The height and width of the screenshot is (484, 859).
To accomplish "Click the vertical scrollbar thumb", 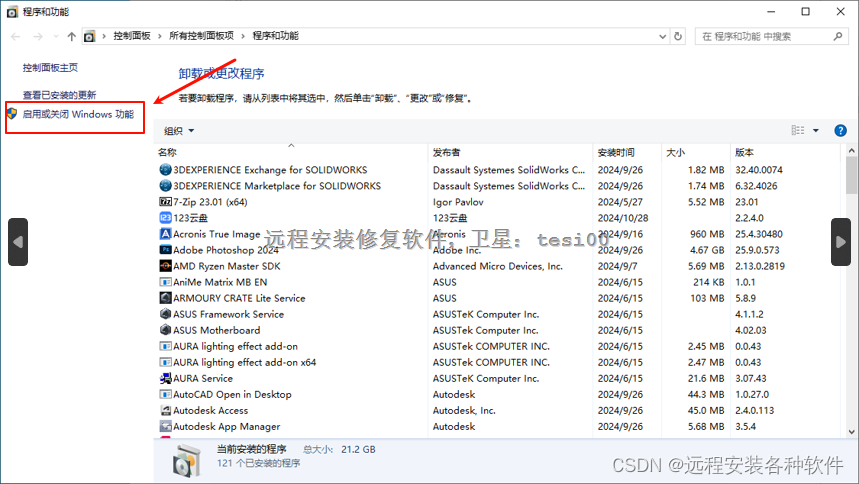I will pyautogui.click(x=851, y=175).
